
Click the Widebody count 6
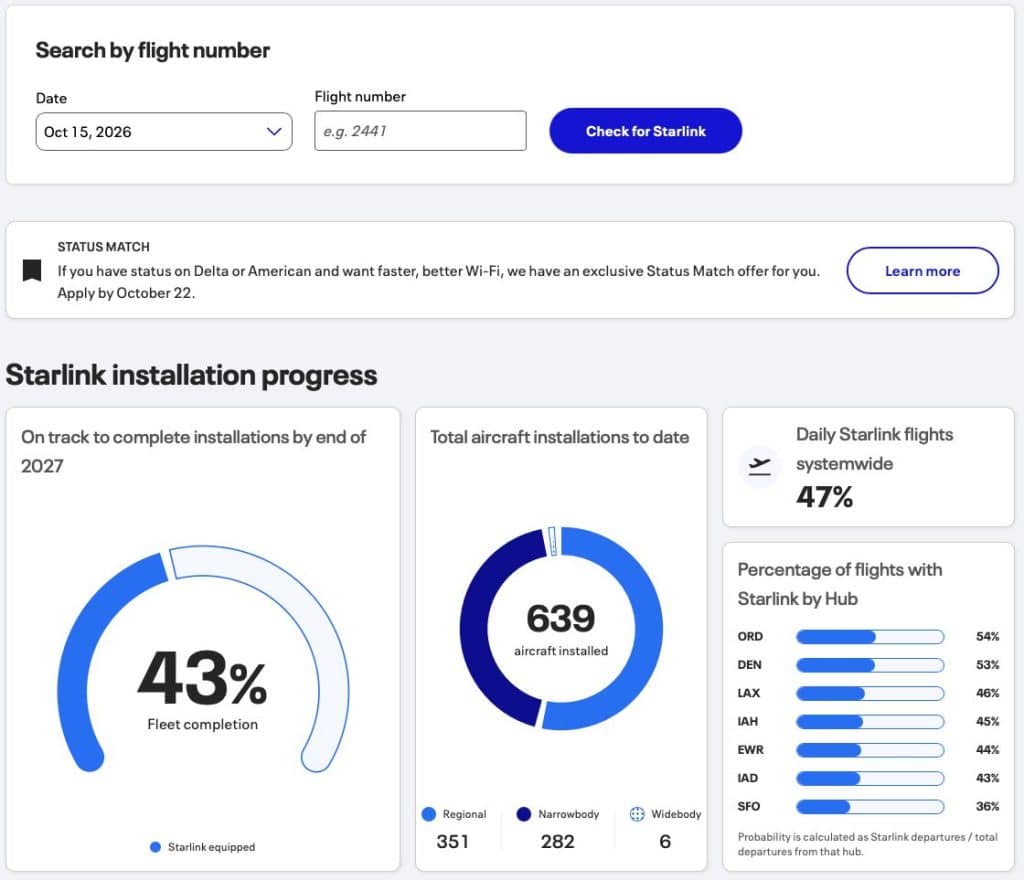pyautogui.click(x=665, y=841)
